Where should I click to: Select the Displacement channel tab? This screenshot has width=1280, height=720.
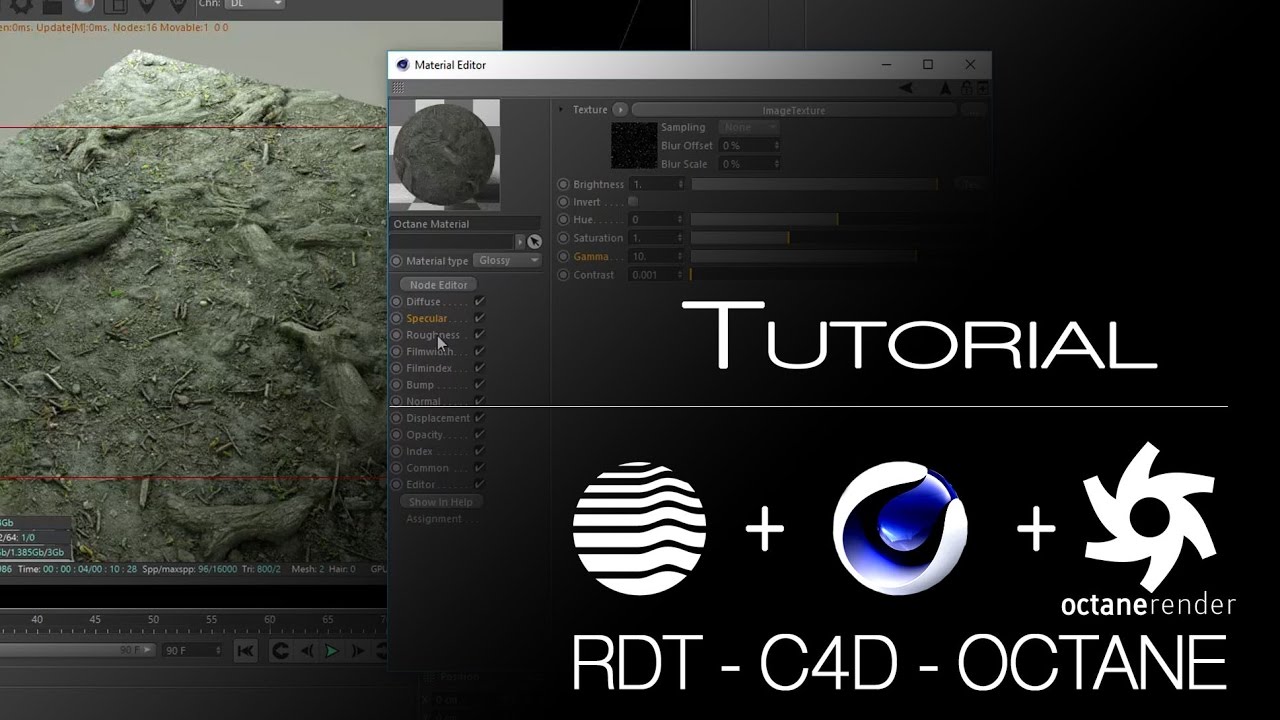coord(438,418)
